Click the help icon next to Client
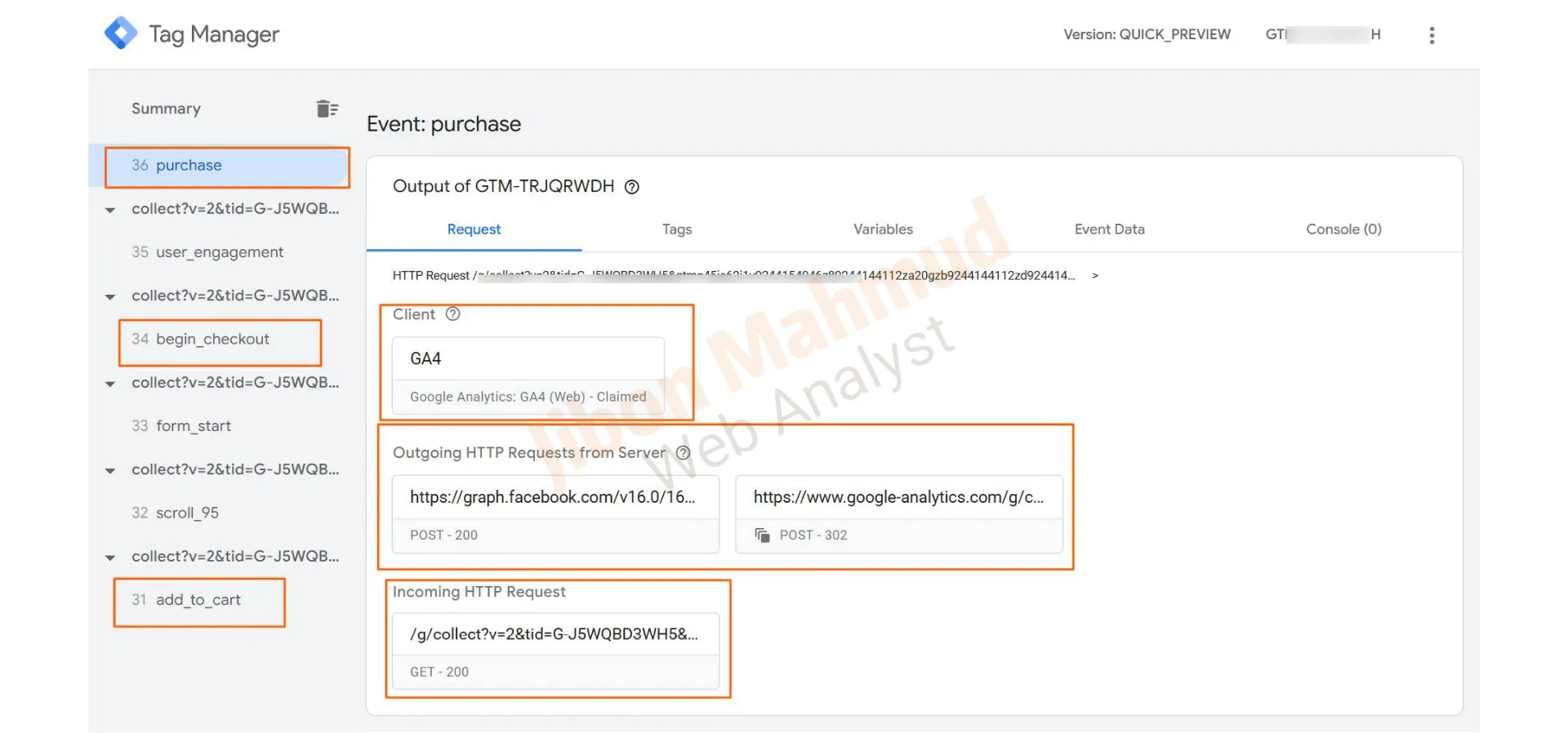Viewport: 1568px width, 733px height. pos(453,314)
